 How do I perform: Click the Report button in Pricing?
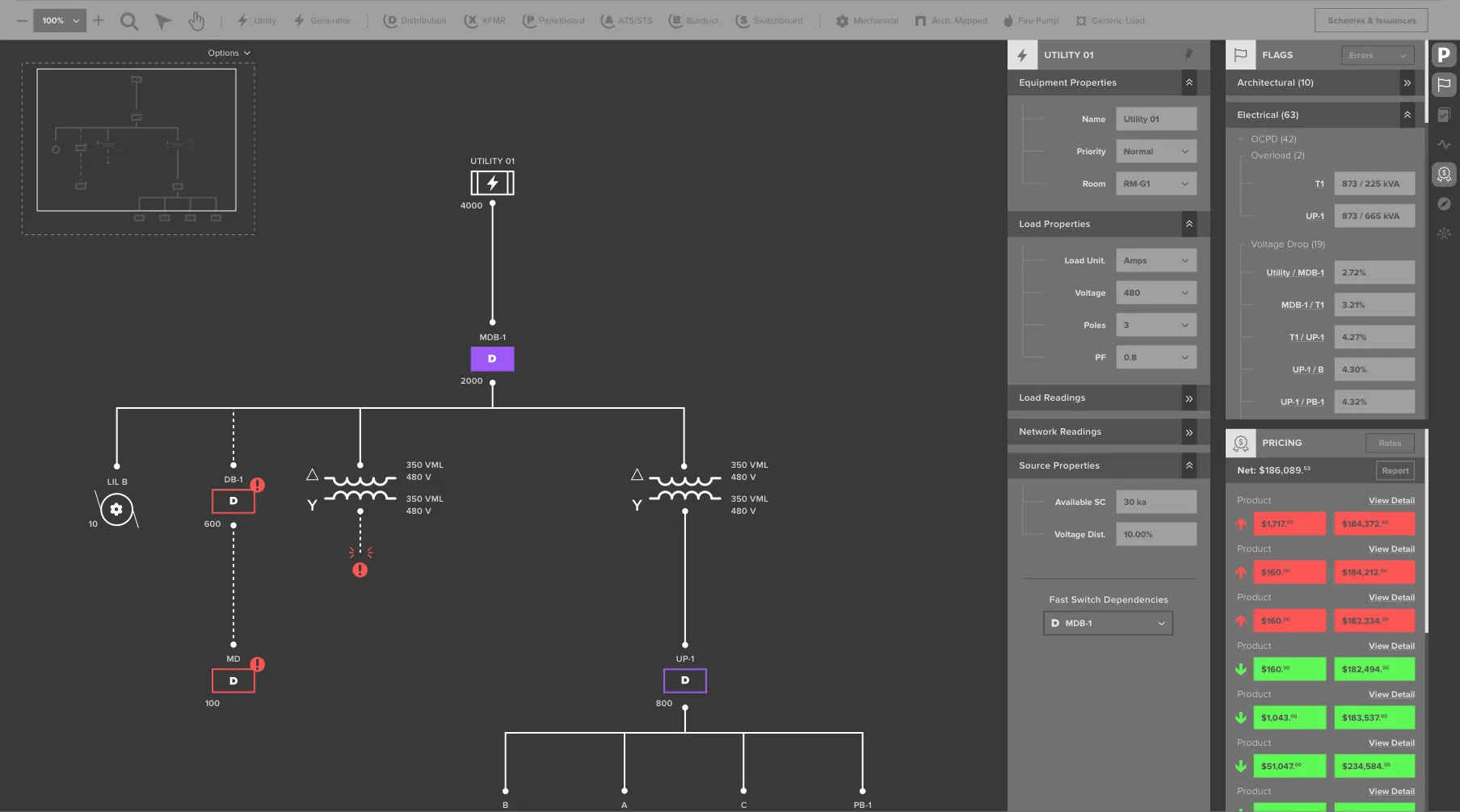tap(1395, 470)
